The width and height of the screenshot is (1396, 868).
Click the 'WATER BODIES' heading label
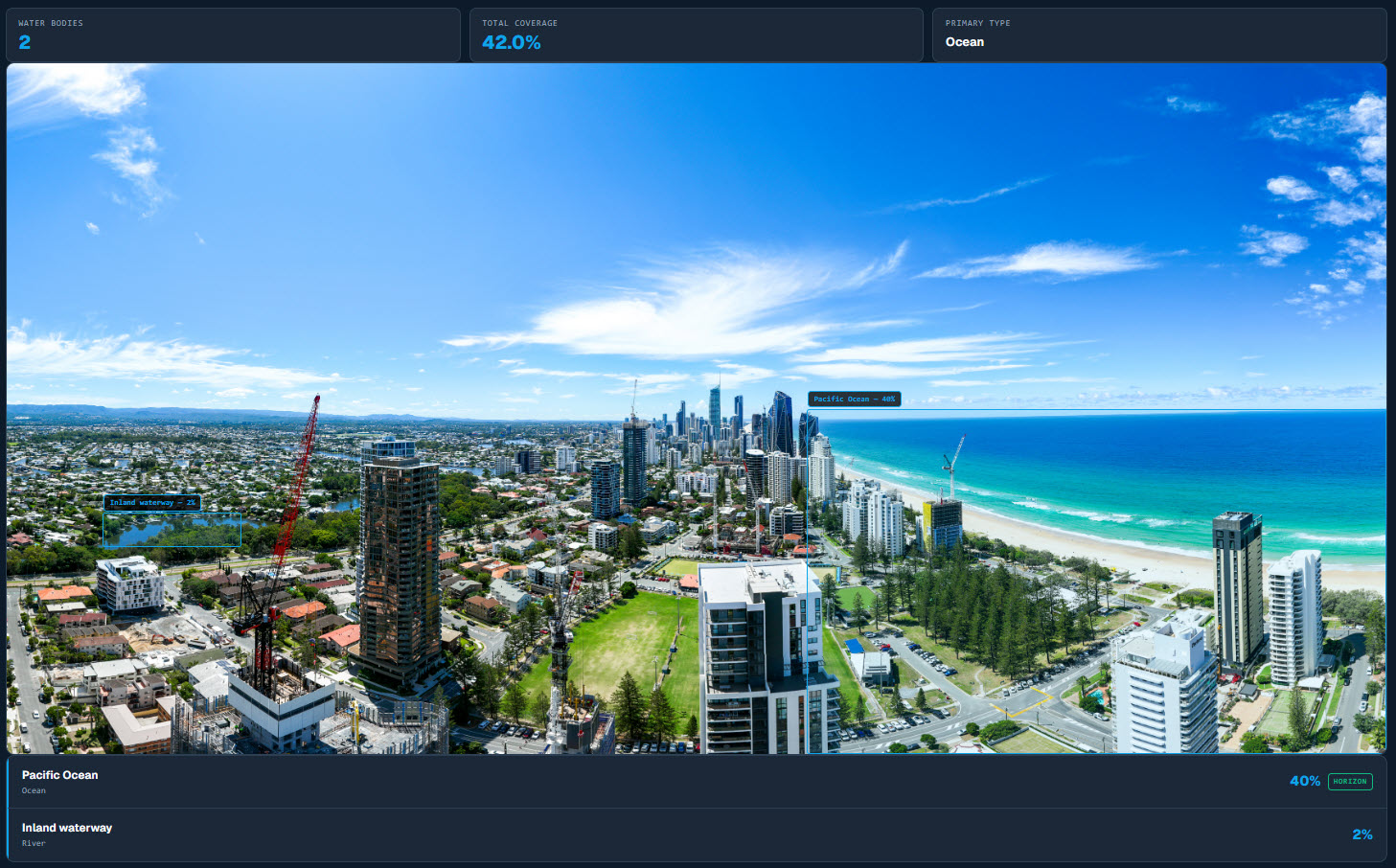click(x=51, y=23)
